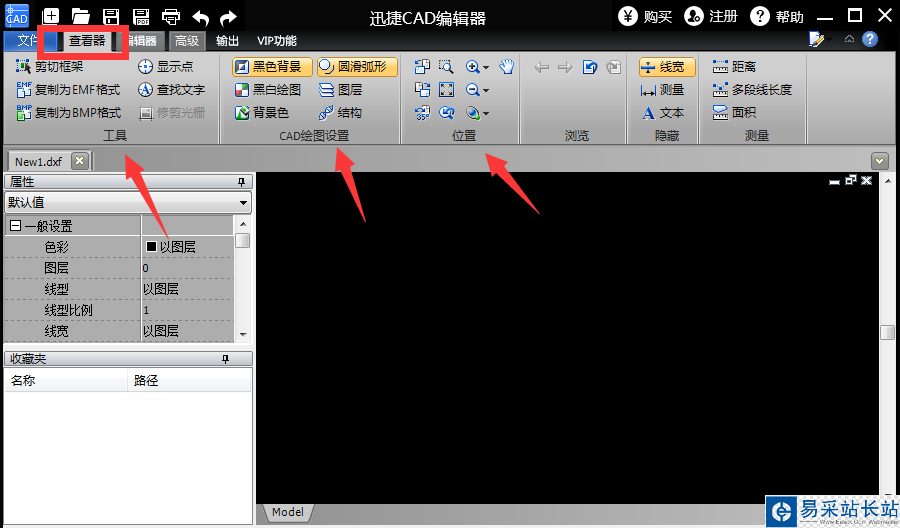The image size is (900, 528).
Task: Click the 背景色 background color picker
Action: (262, 112)
